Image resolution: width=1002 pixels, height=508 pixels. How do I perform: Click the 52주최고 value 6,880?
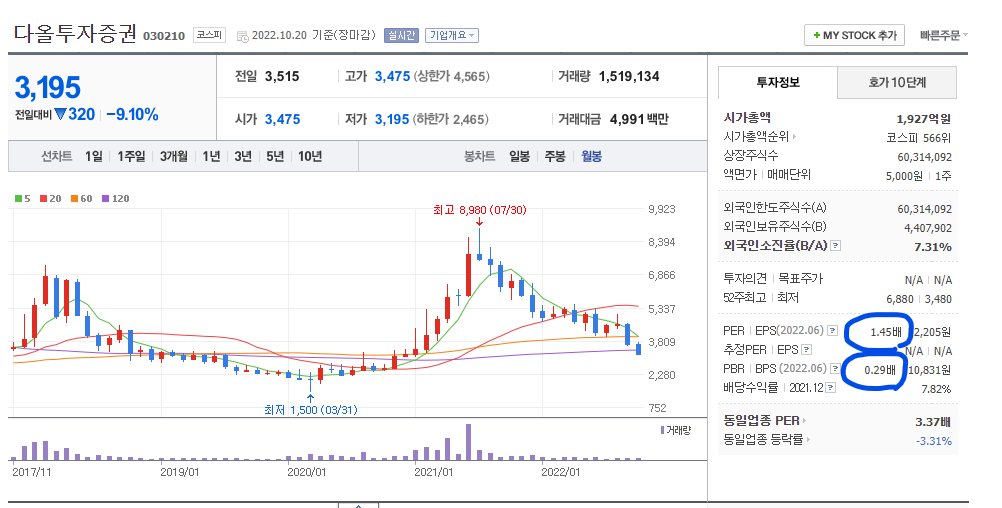point(900,299)
